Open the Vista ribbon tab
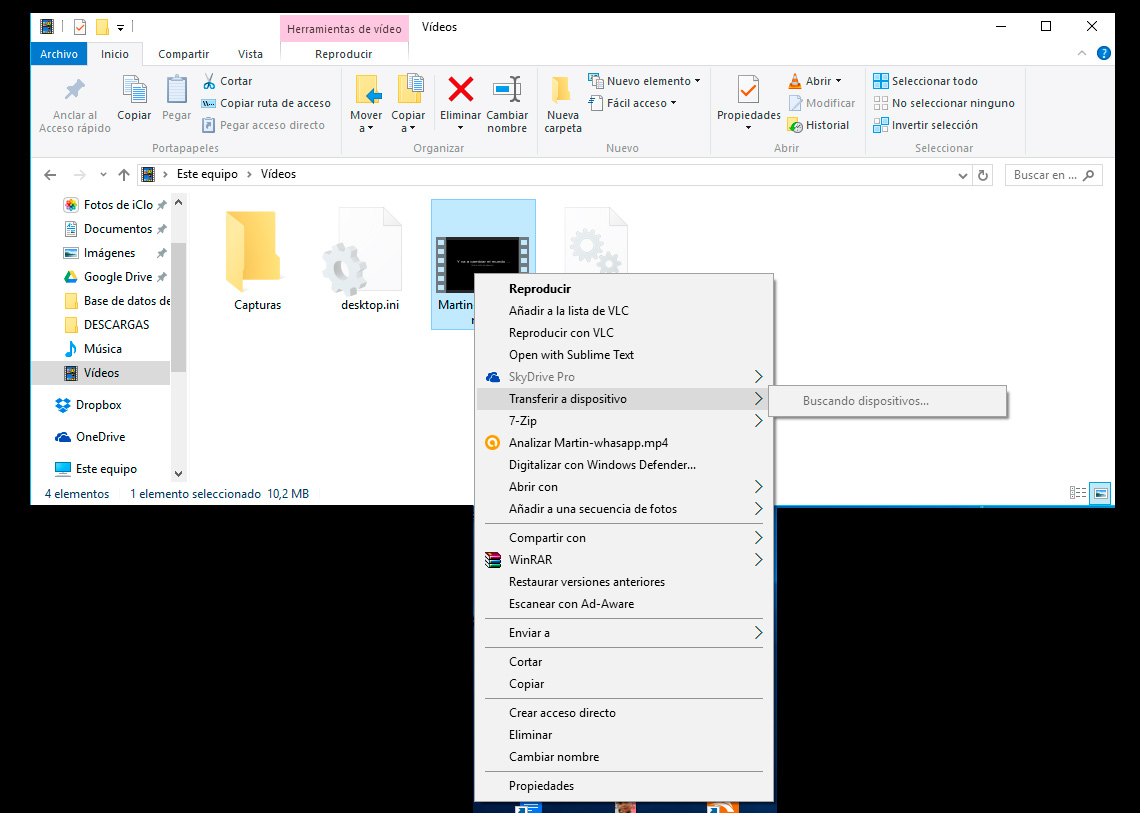Image resolution: width=1140 pixels, height=813 pixels. [x=250, y=54]
